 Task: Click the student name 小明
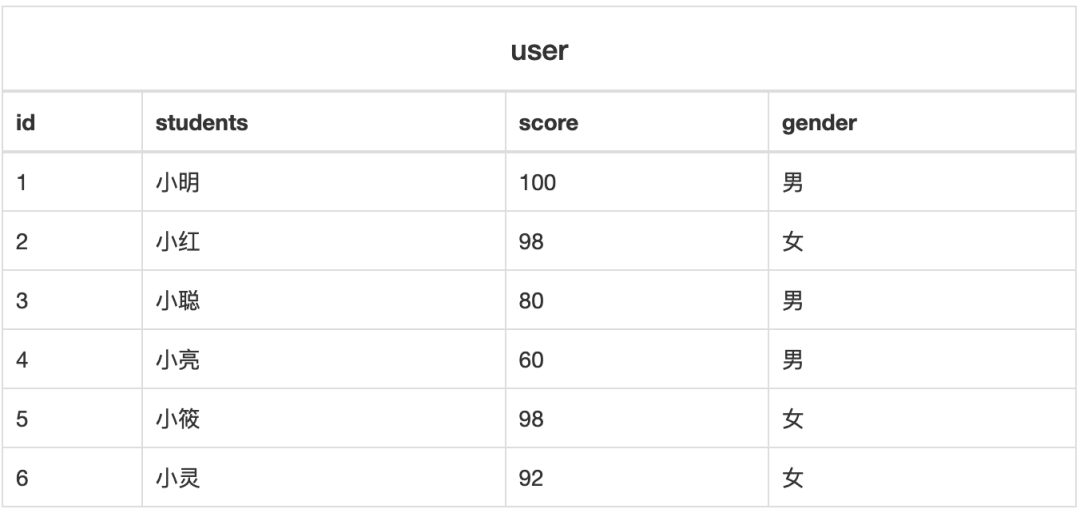pos(178,183)
